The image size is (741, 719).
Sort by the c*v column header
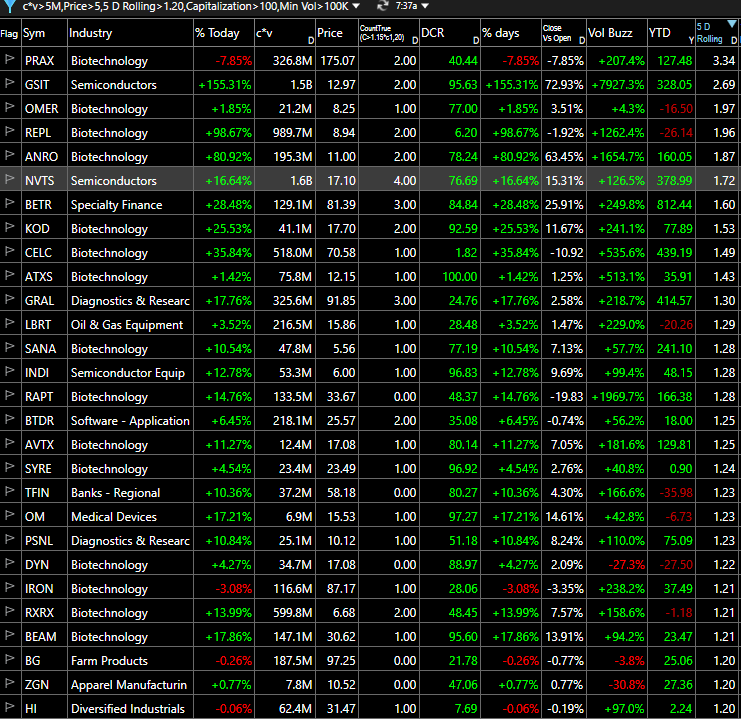285,33
